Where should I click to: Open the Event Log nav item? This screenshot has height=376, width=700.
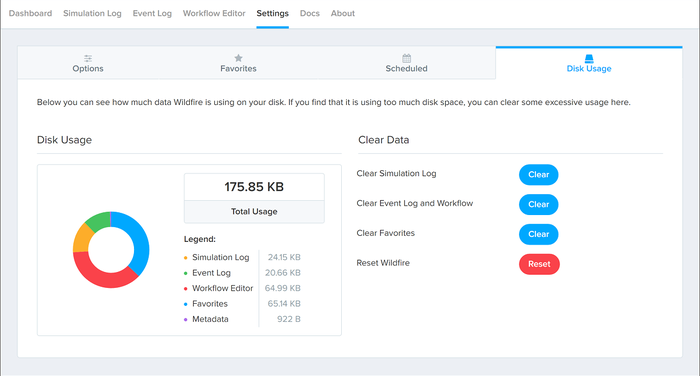tap(152, 13)
